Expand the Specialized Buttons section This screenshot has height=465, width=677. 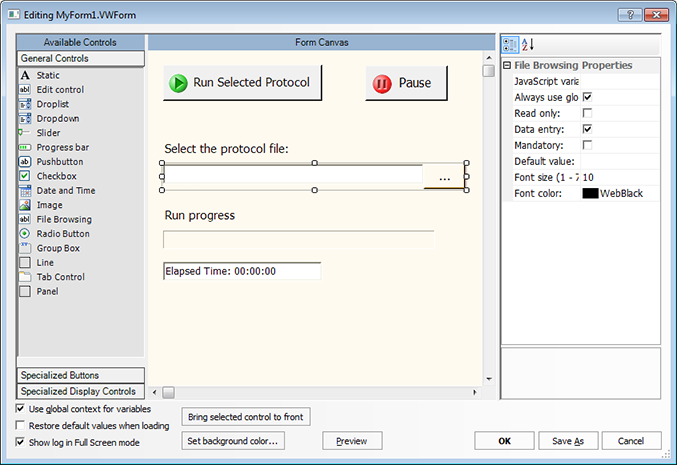(81, 375)
